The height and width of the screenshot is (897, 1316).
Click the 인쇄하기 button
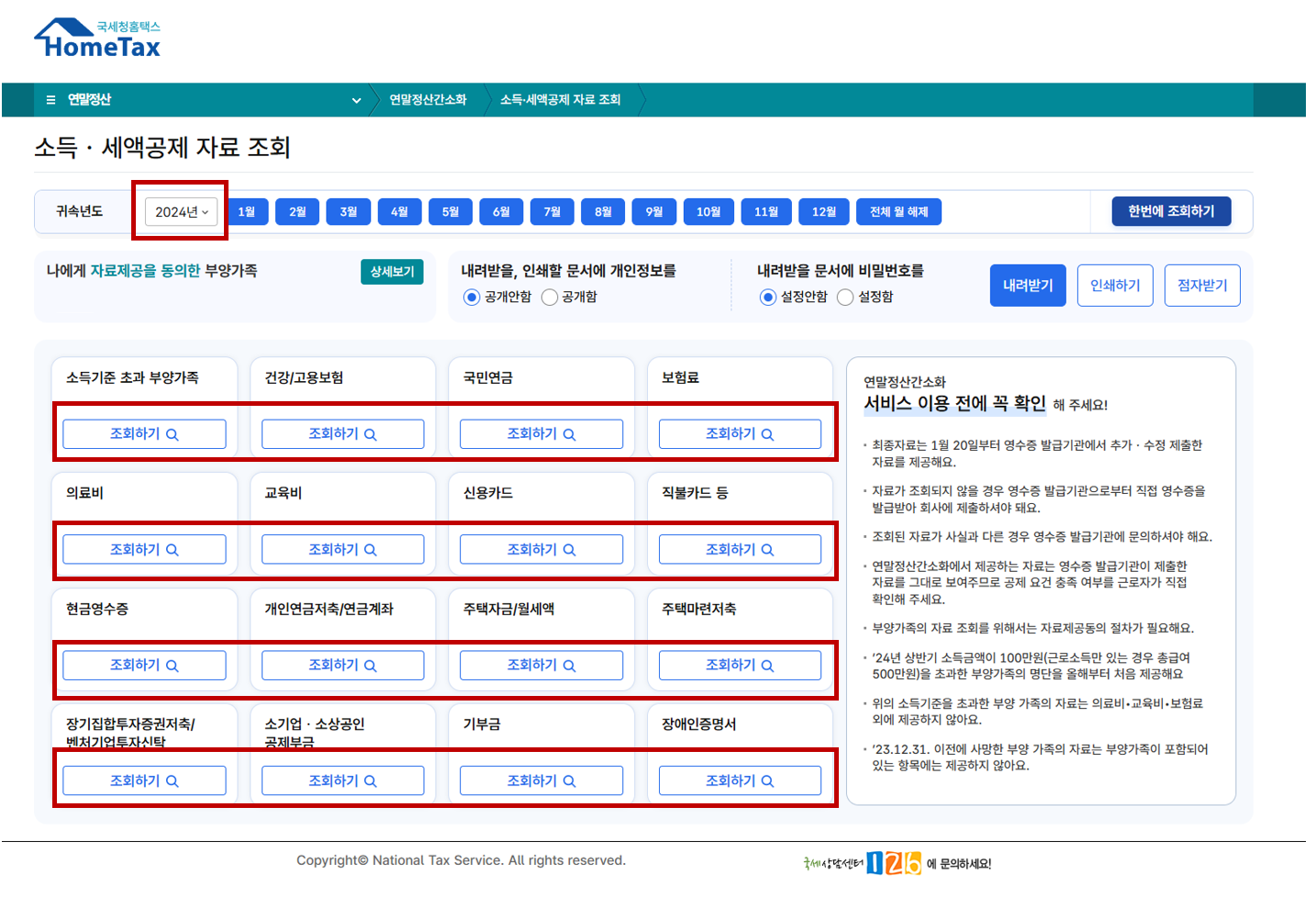click(1115, 286)
